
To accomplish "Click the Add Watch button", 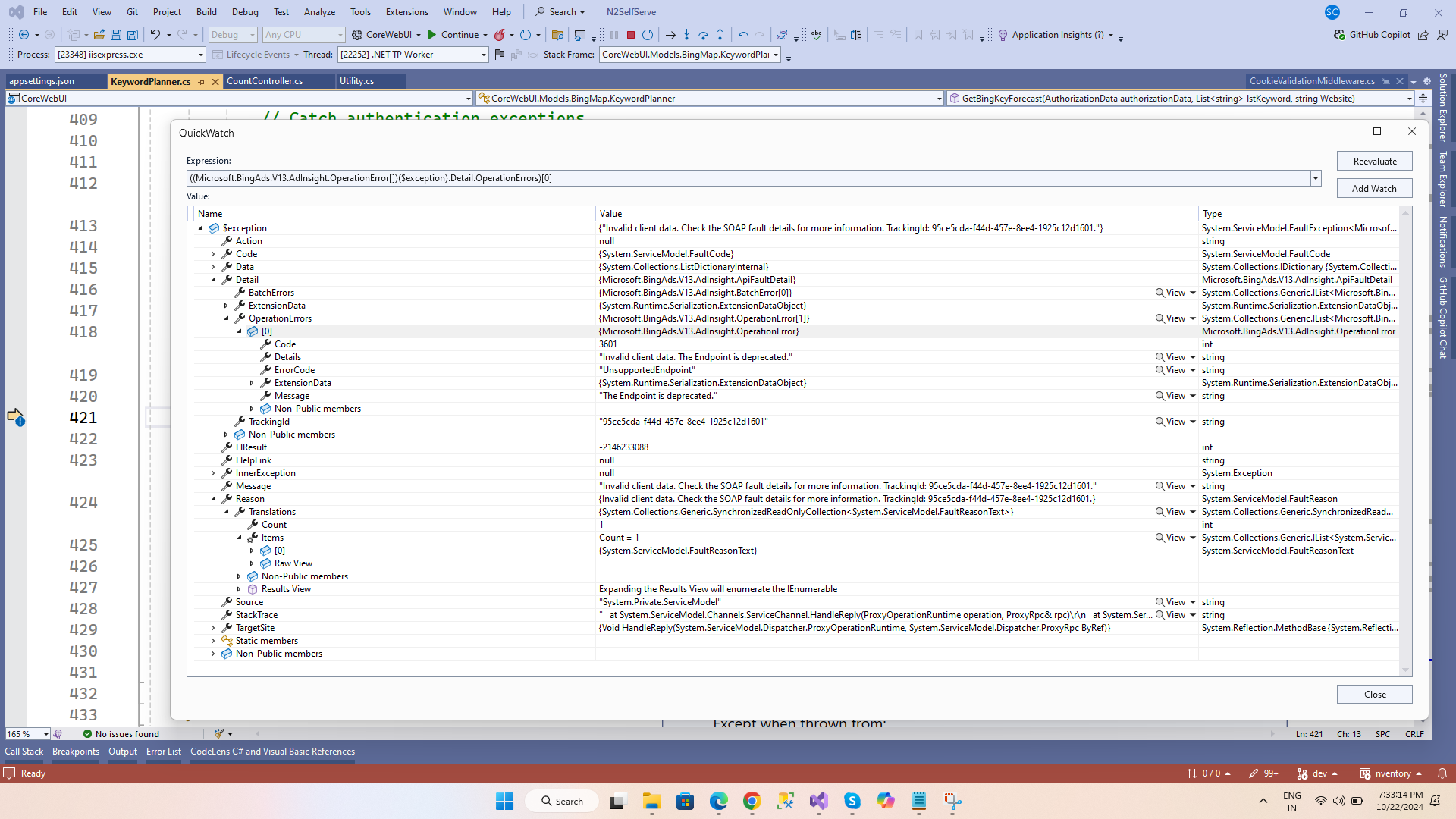I will pos(1374,188).
